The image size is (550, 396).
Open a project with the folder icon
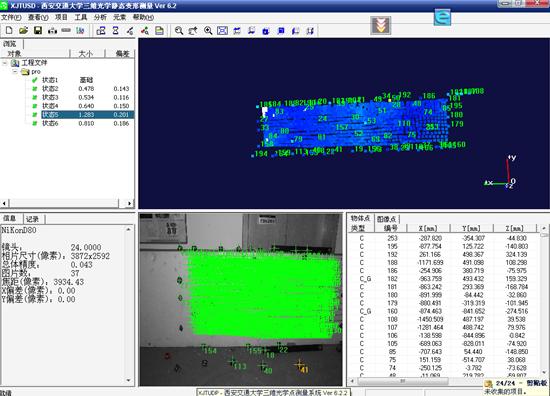pos(24,31)
